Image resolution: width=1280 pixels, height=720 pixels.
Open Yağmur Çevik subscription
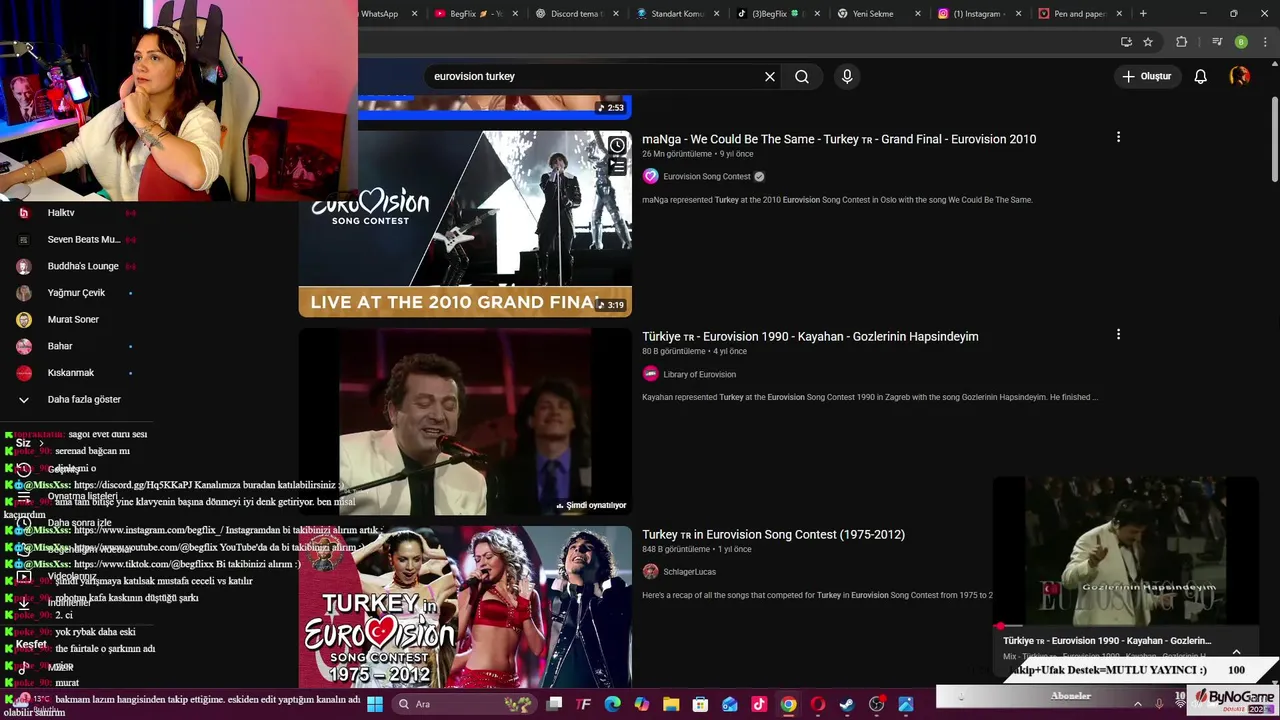(x=75, y=293)
